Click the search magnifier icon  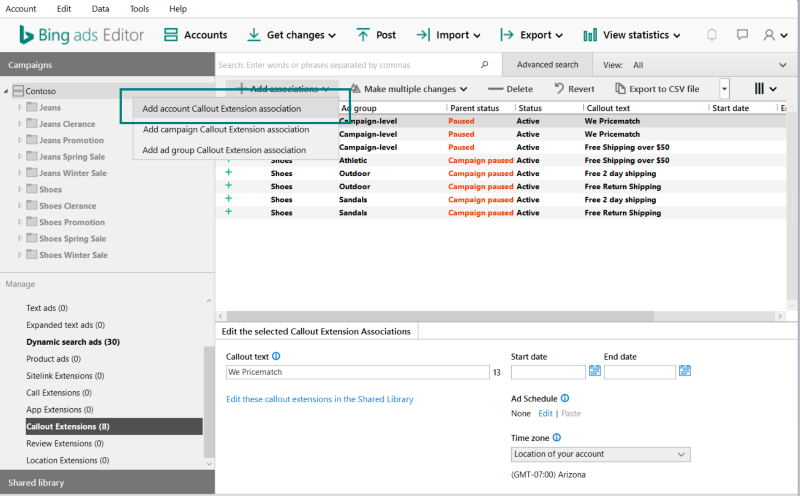click(x=485, y=65)
